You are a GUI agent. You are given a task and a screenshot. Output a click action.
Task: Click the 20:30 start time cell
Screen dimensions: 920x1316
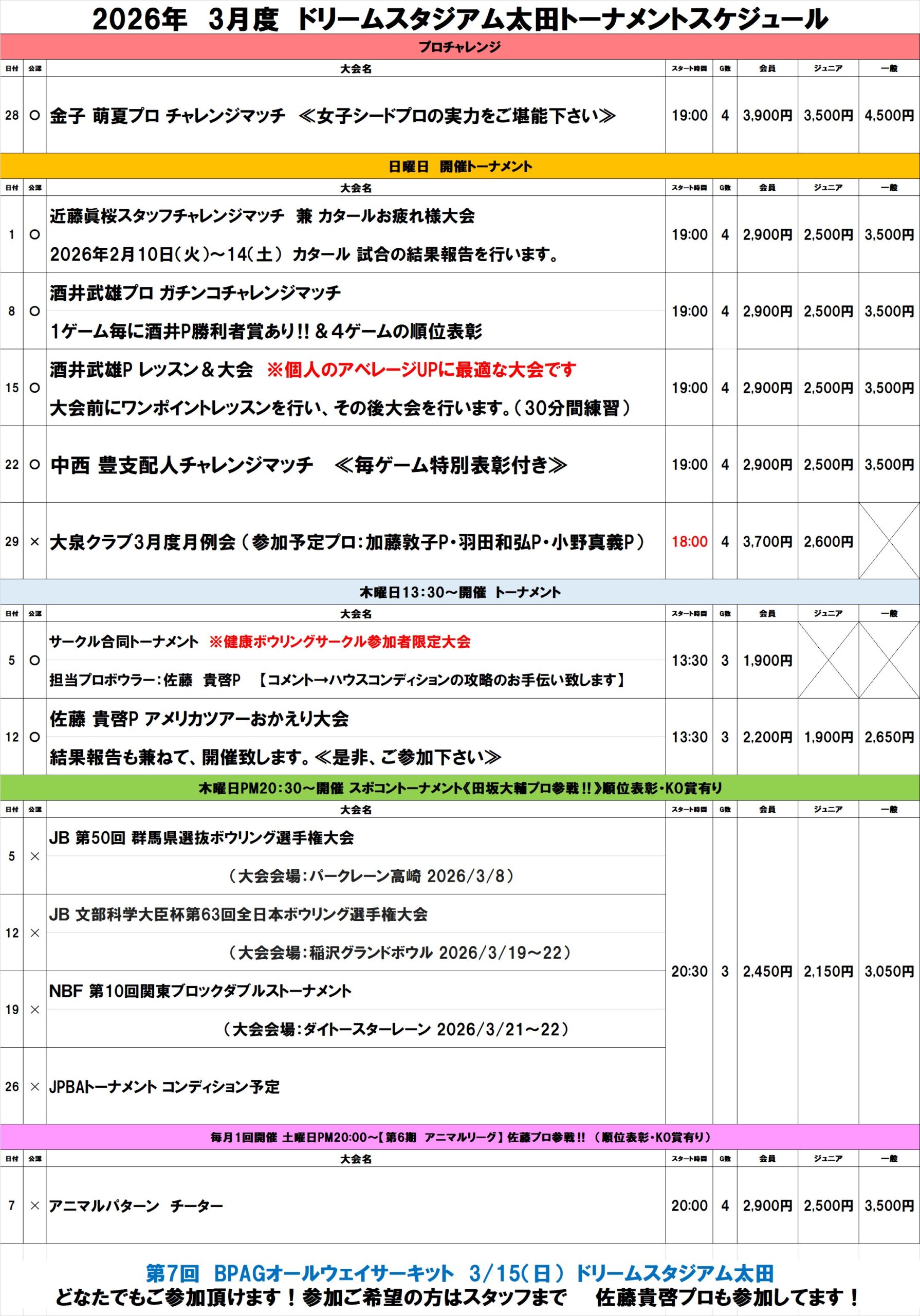coord(689,972)
